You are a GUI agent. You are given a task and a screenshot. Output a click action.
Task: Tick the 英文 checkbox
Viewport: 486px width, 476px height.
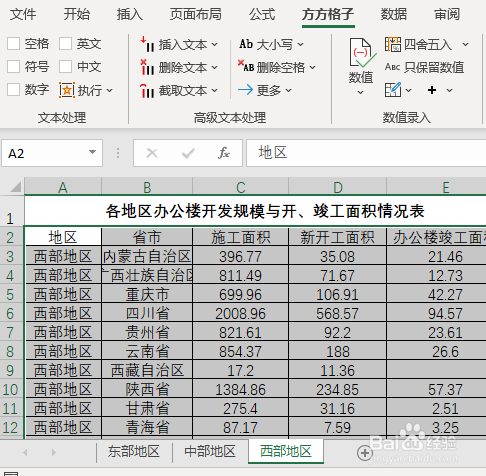pos(65,44)
